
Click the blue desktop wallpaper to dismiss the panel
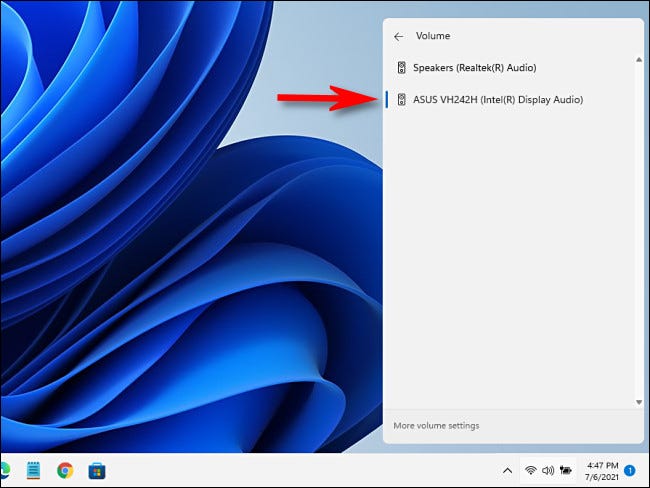pyautogui.click(x=180, y=250)
